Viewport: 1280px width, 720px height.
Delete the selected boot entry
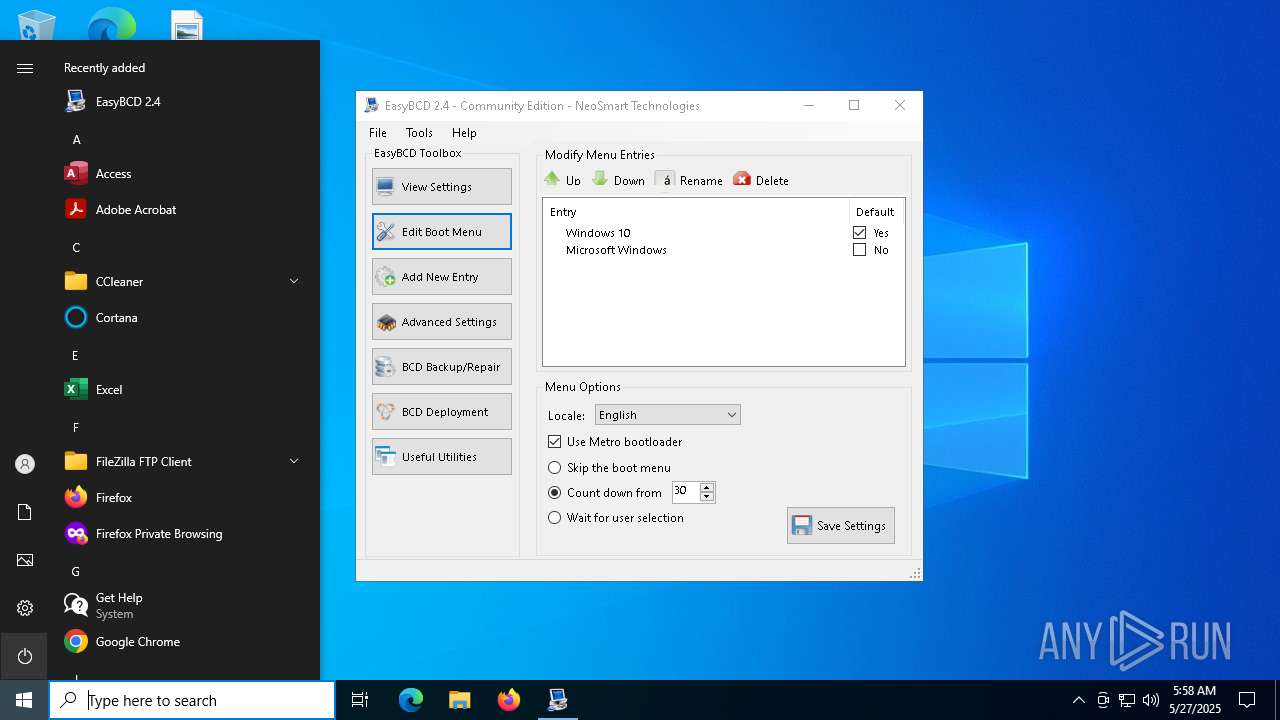pyautogui.click(x=761, y=180)
